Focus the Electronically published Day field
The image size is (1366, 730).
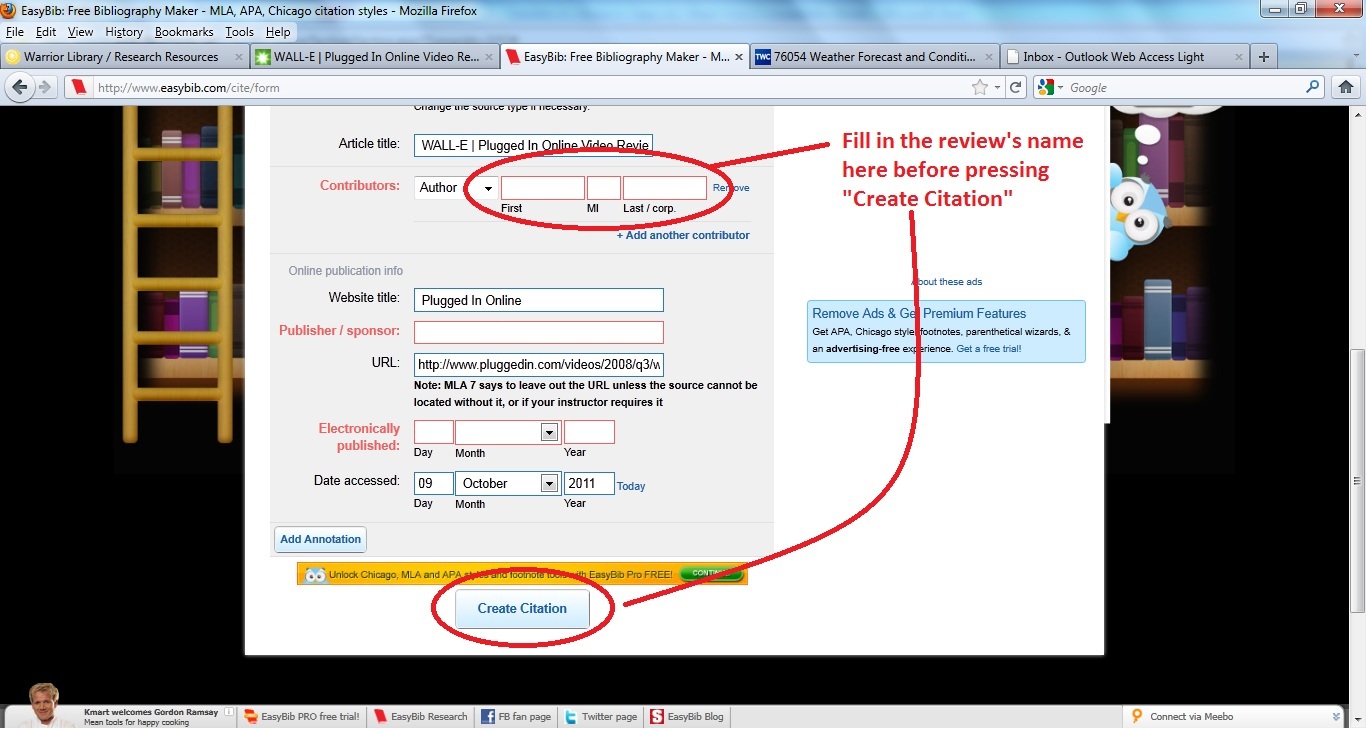click(x=434, y=432)
